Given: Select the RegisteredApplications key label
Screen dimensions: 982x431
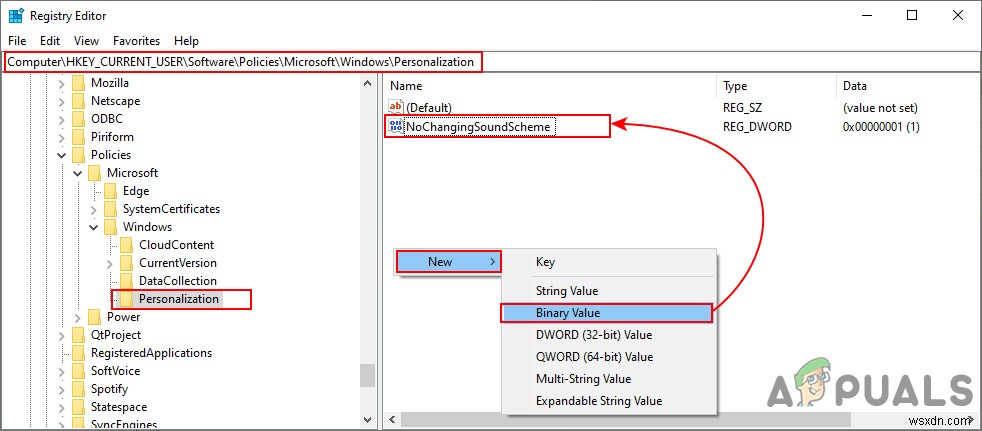Looking at the screenshot, I should (152, 353).
